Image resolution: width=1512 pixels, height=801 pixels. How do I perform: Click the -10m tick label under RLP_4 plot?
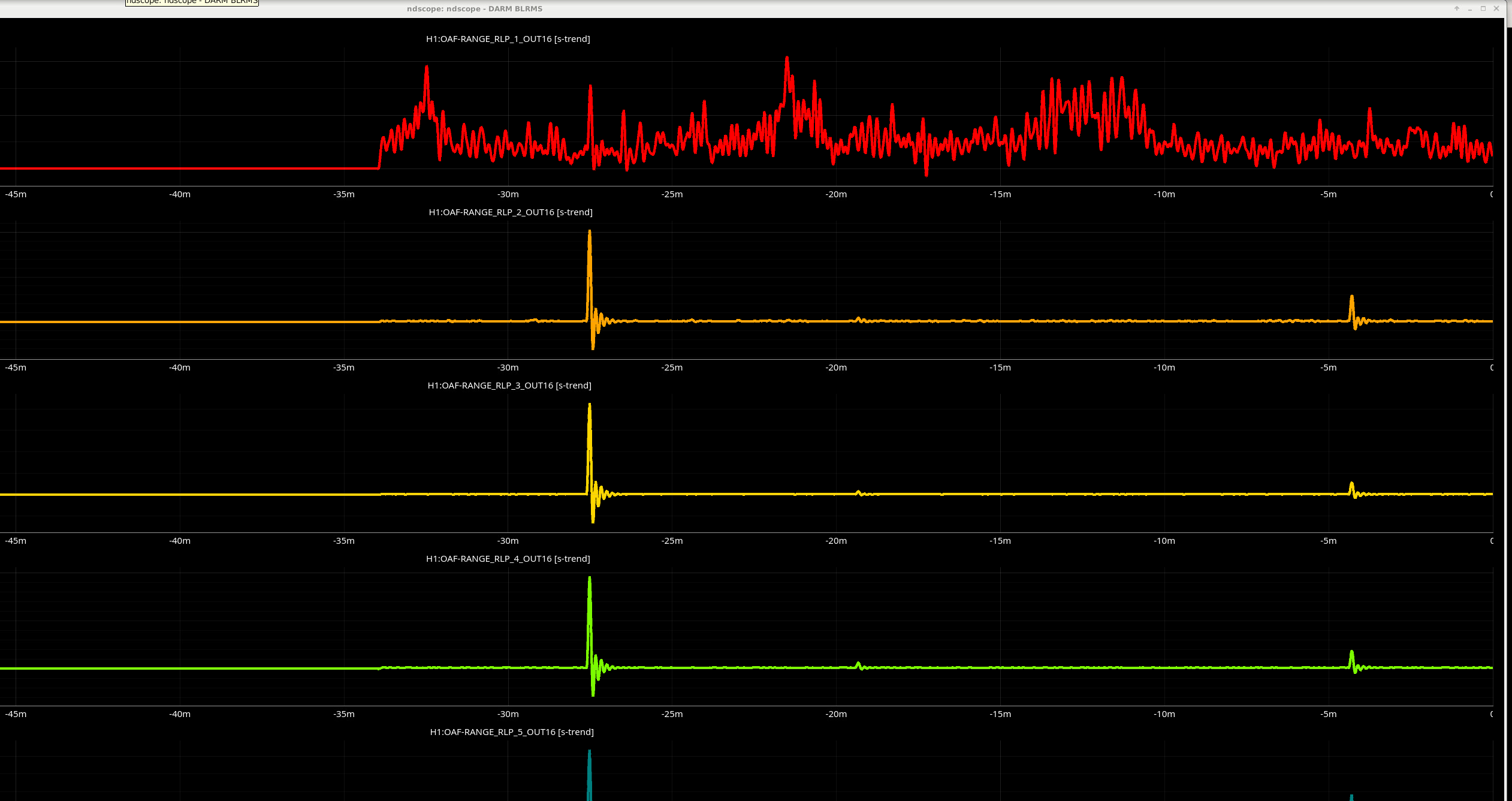tap(1164, 714)
